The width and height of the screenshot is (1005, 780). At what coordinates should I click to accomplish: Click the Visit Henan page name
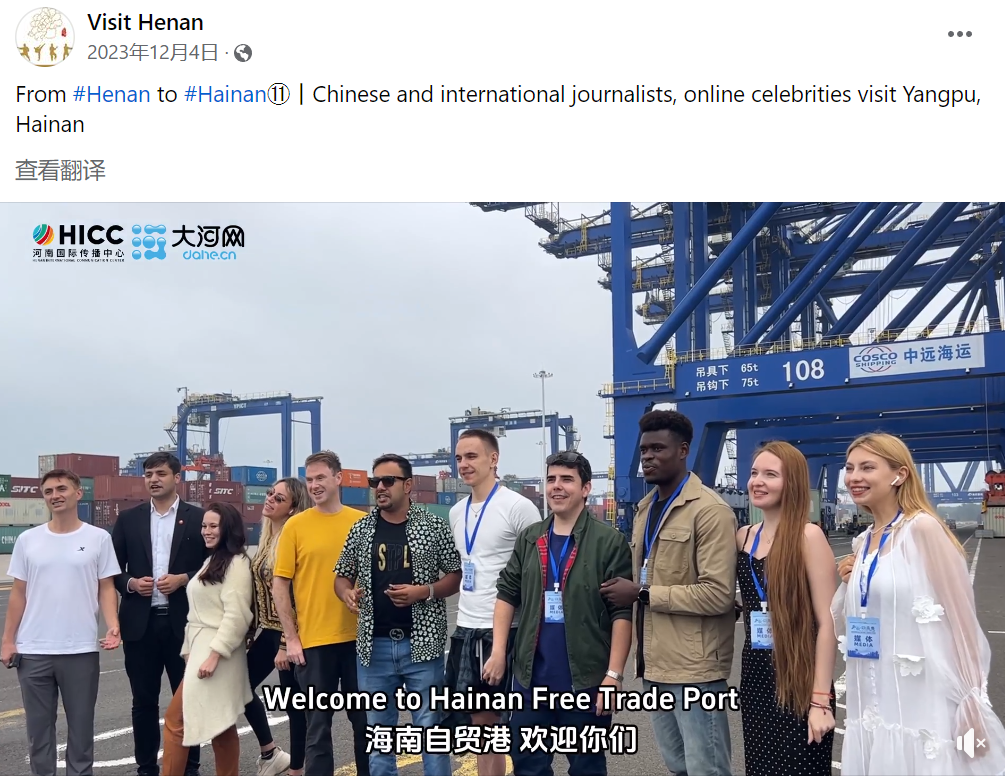(x=145, y=22)
